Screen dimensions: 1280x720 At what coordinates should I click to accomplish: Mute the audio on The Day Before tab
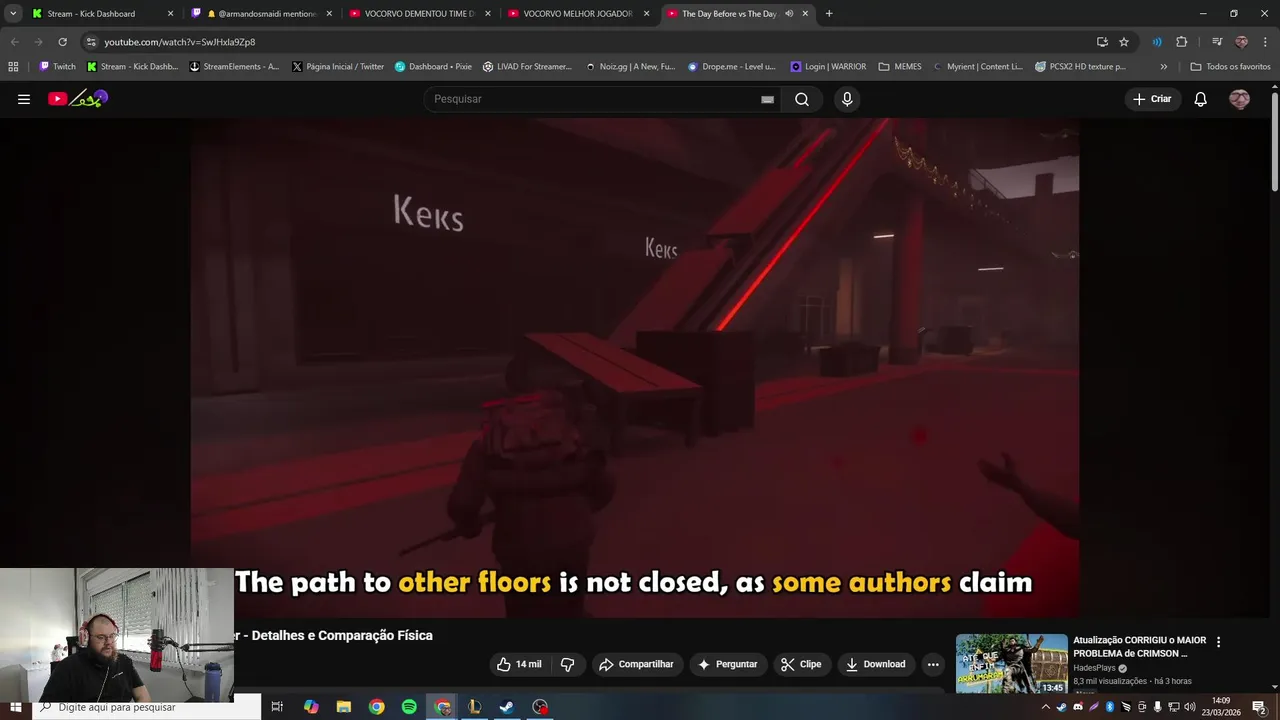(789, 14)
